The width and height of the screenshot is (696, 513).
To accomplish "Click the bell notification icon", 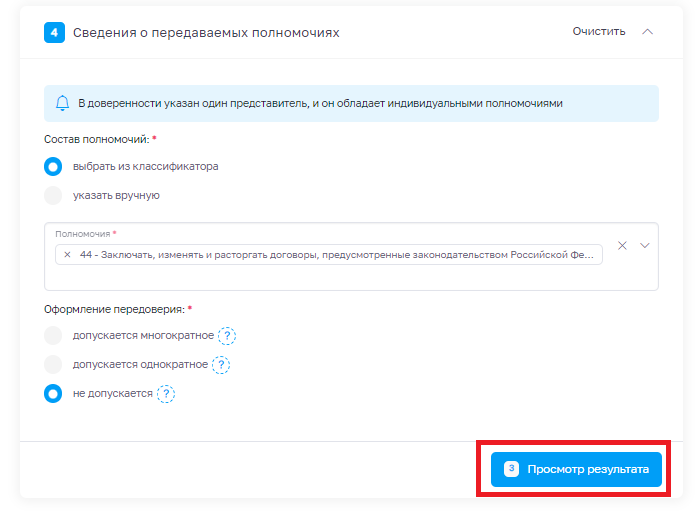I will pos(62,103).
